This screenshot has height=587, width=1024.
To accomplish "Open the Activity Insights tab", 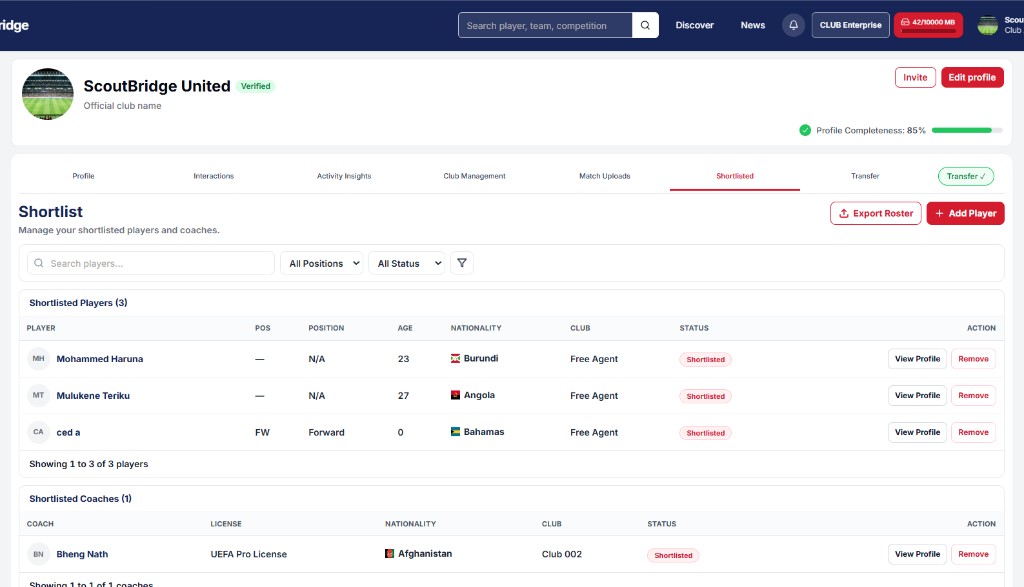I will pos(344,176).
